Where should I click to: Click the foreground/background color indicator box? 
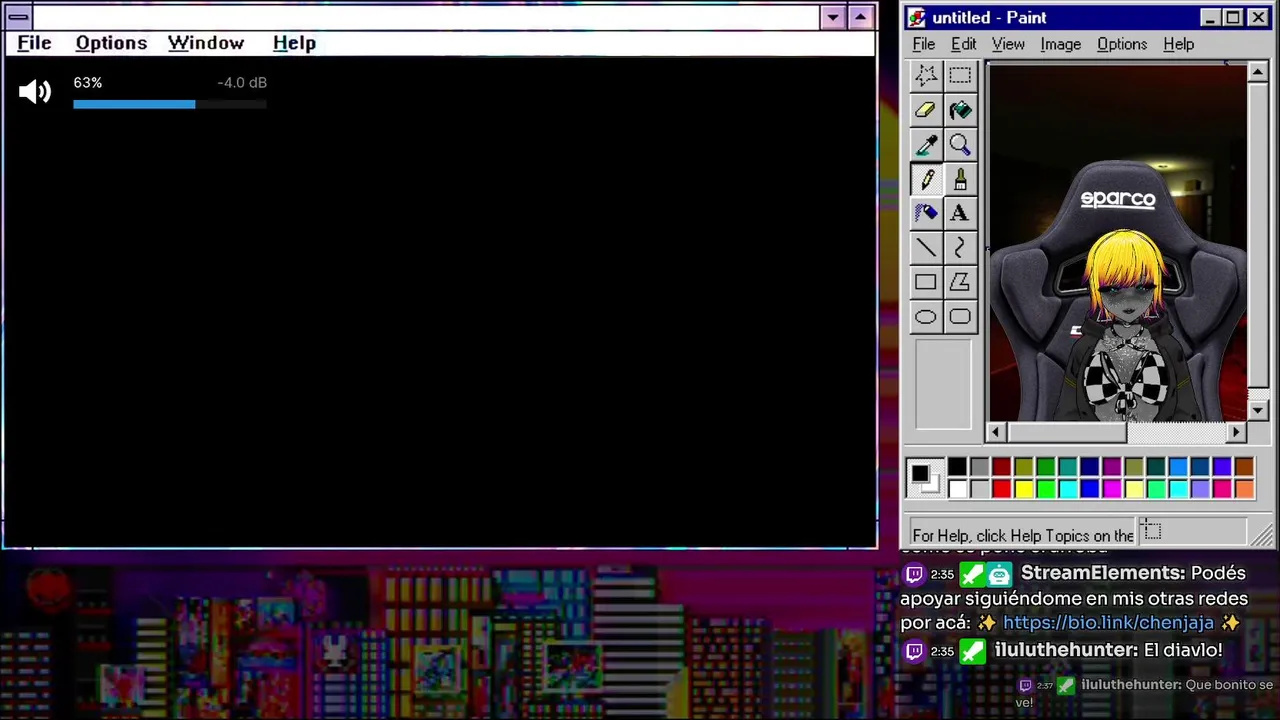click(x=924, y=478)
